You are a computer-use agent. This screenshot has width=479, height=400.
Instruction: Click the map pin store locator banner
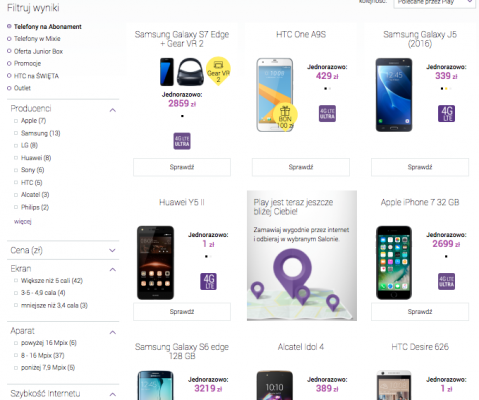click(x=302, y=256)
